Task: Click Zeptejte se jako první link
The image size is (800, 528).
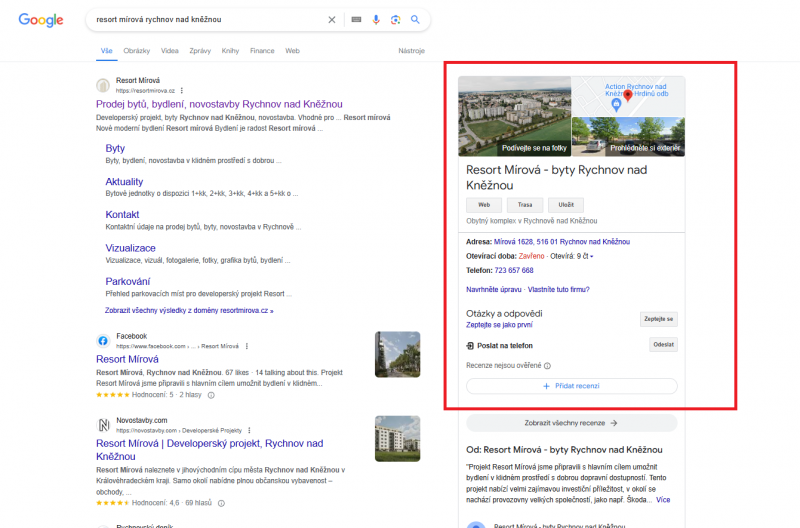Action: (499, 325)
